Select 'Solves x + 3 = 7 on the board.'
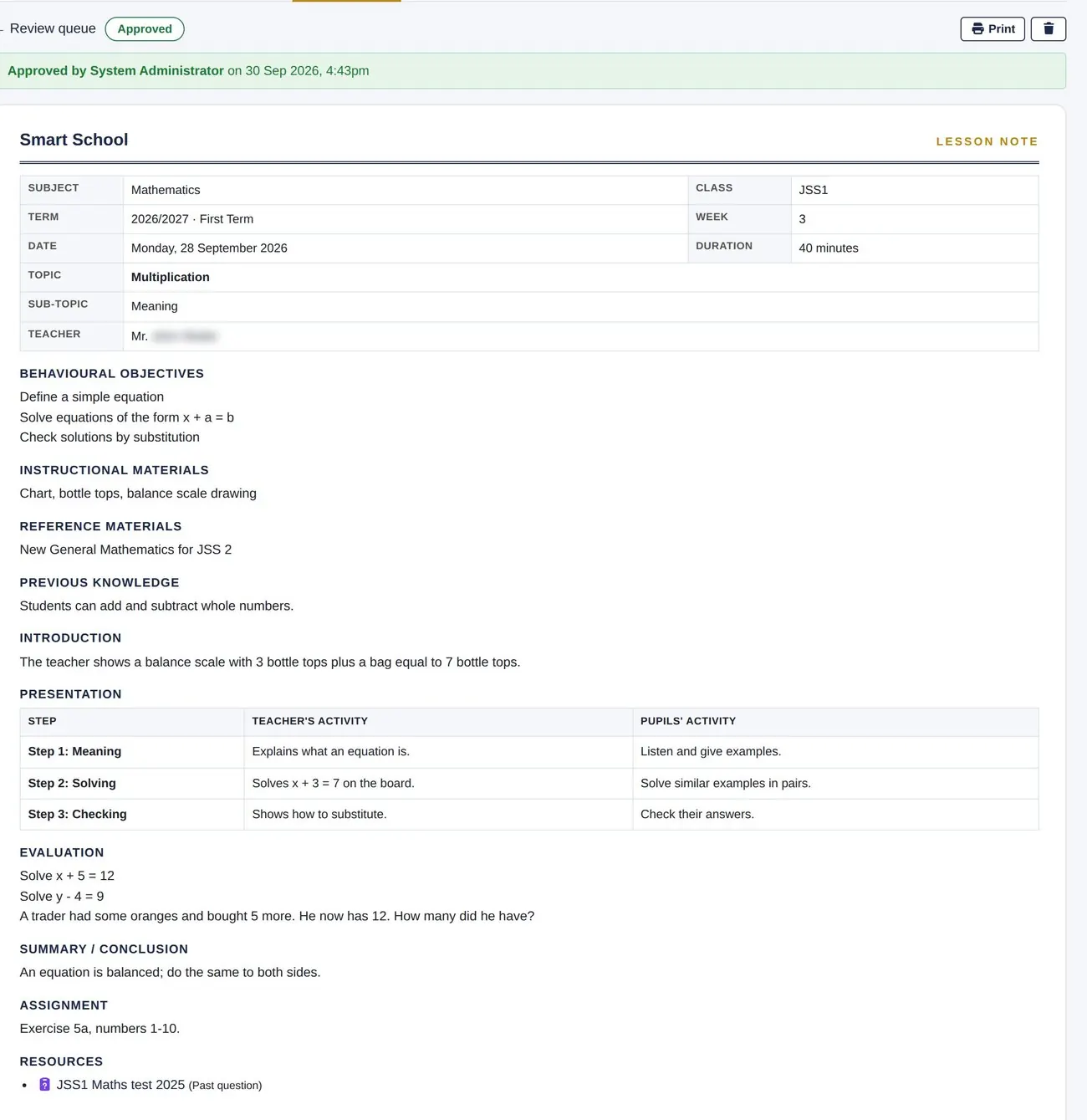Viewport: 1087px width, 1120px height. pos(333,783)
